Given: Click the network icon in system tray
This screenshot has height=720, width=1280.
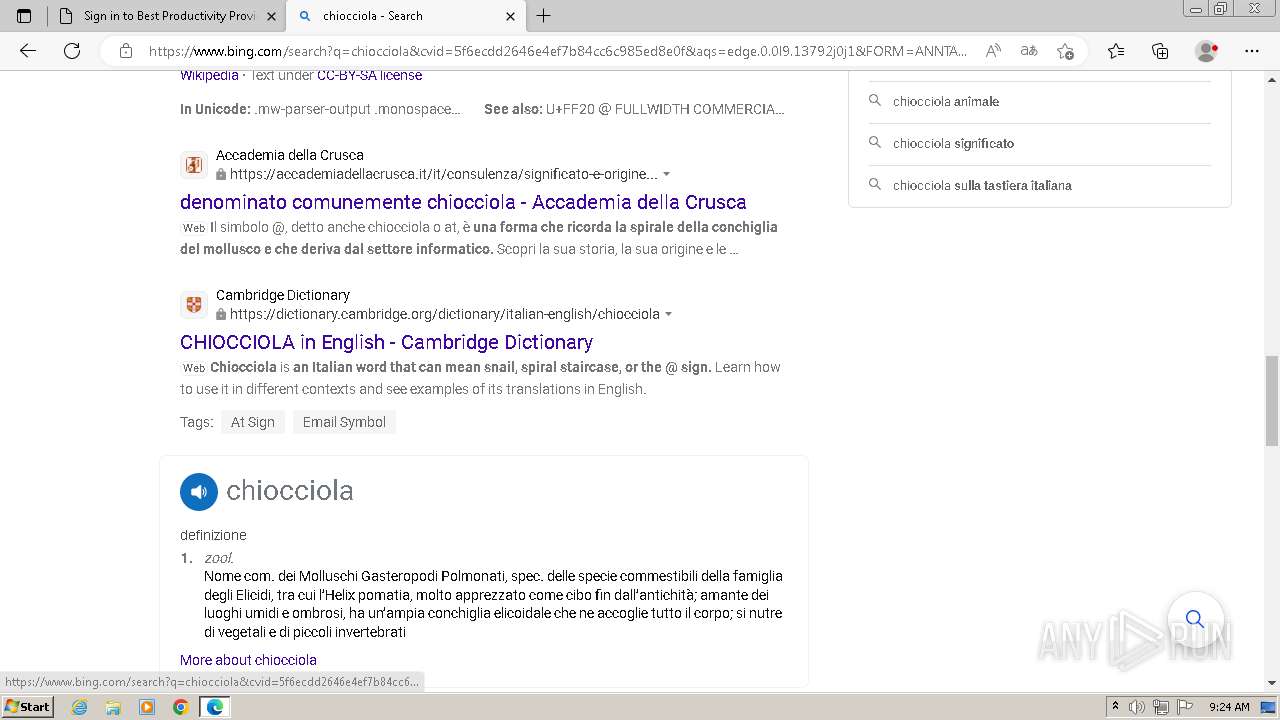Looking at the screenshot, I should click(x=1161, y=707).
